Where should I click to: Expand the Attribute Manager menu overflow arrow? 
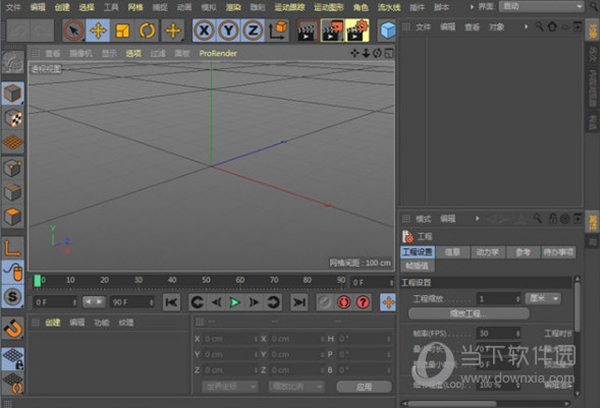[x=477, y=219]
